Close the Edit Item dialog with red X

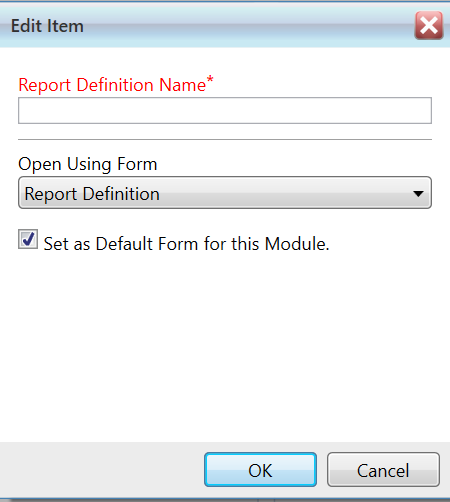pyautogui.click(x=429, y=26)
